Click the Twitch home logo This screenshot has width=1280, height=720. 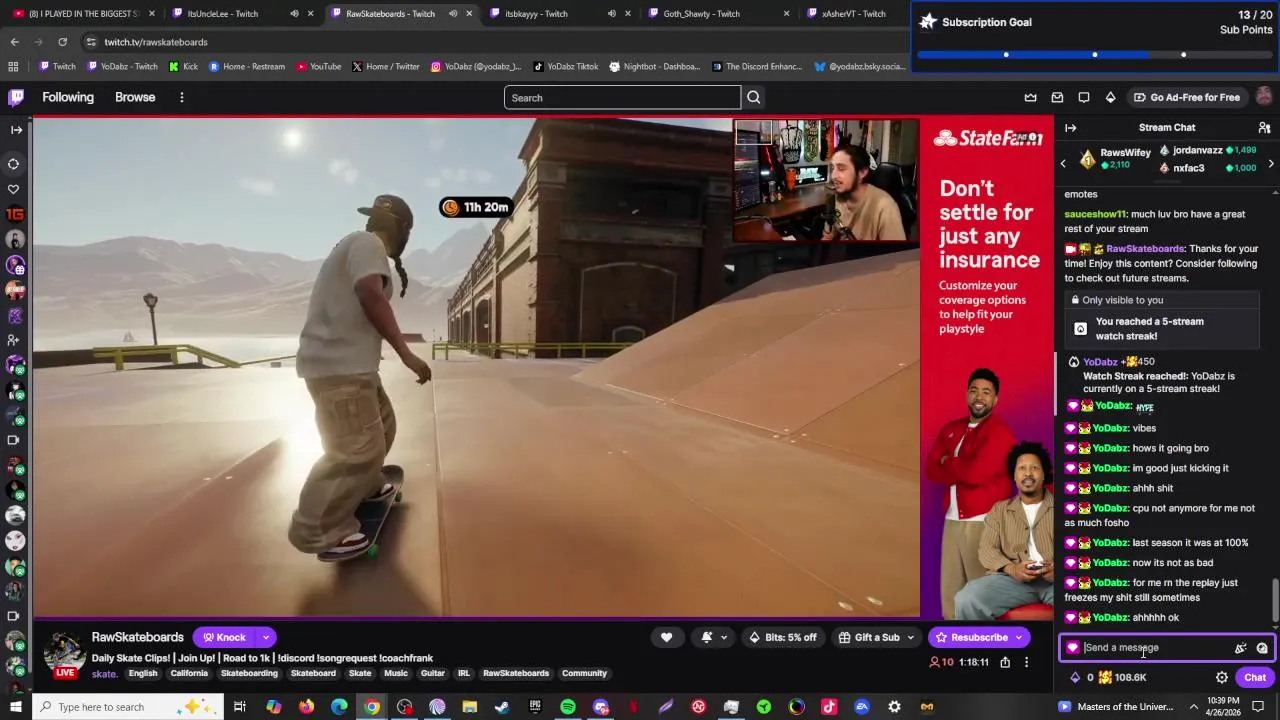coord(16,97)
